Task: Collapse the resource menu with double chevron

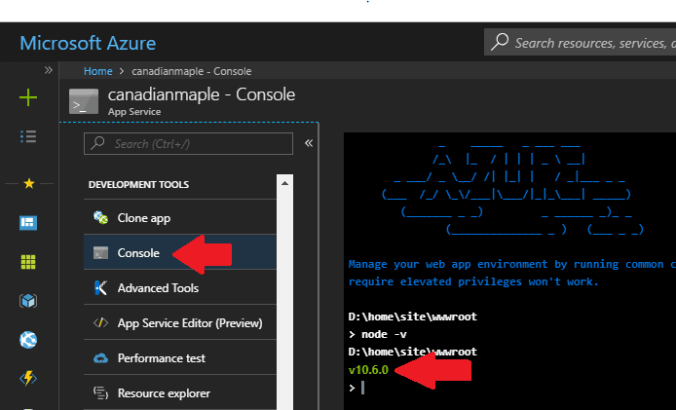Action: (309, 143)
